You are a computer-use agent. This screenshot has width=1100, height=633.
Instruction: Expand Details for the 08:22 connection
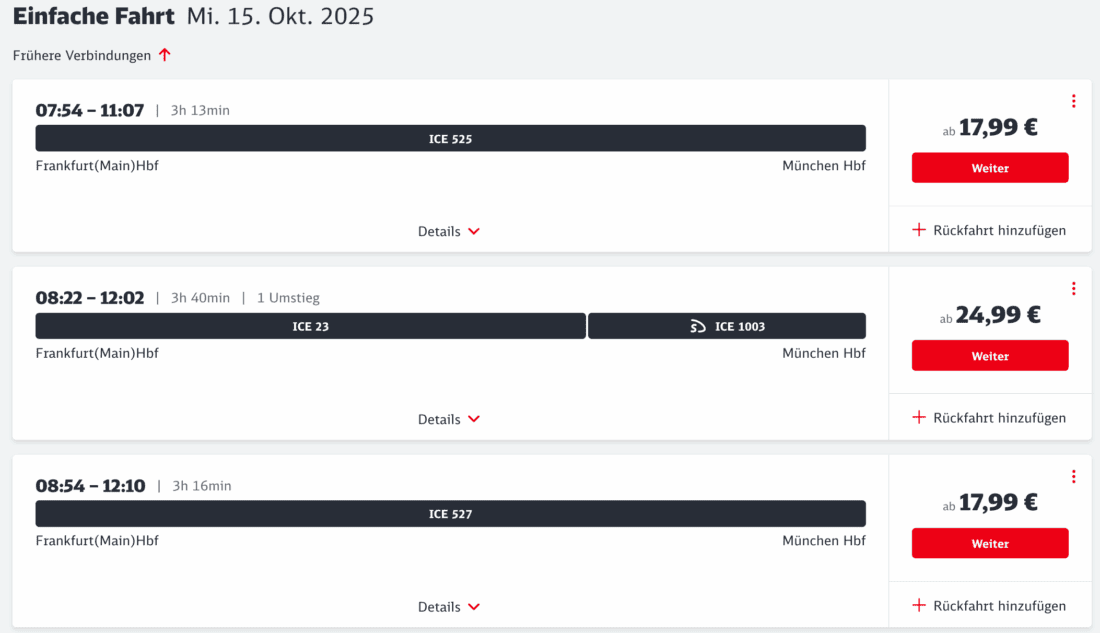(449, 419)
